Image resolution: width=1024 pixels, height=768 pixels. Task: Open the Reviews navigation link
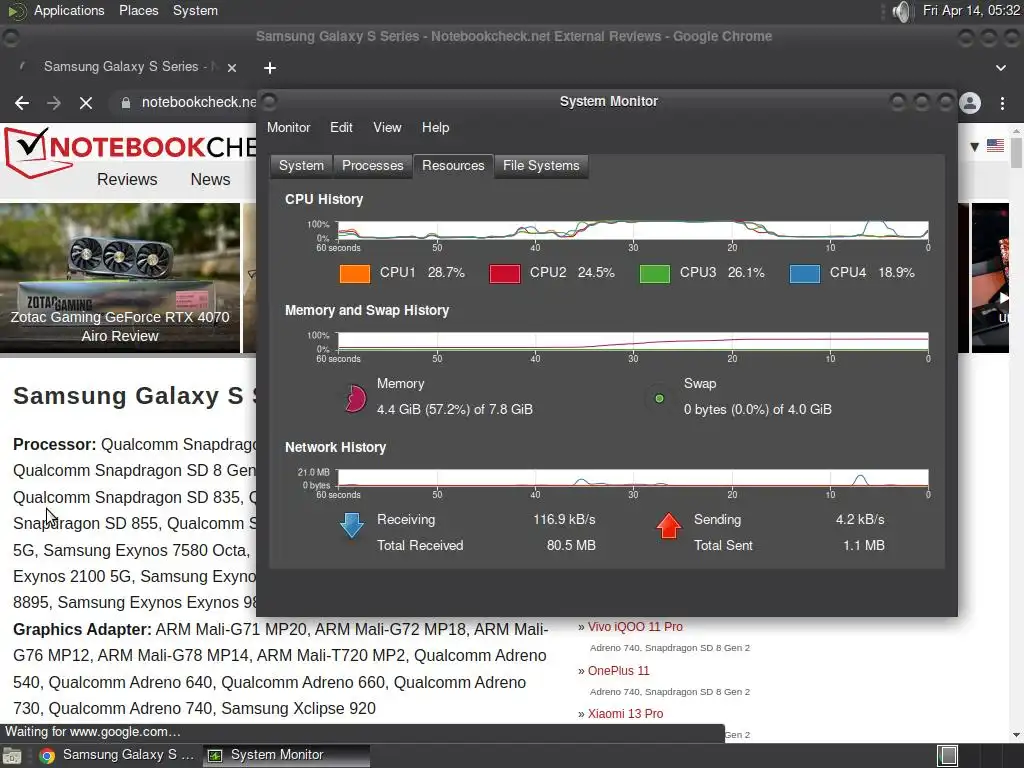pos(127,180)
